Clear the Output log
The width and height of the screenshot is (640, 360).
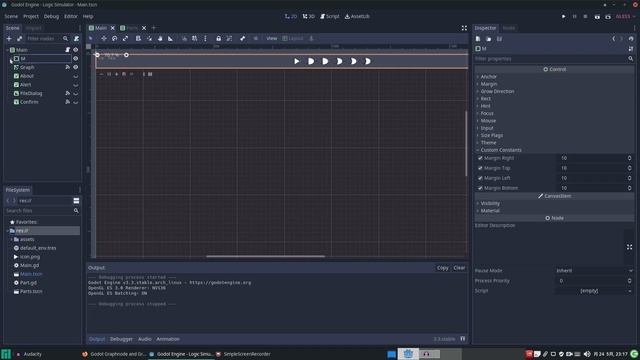(x=459, y=268)
